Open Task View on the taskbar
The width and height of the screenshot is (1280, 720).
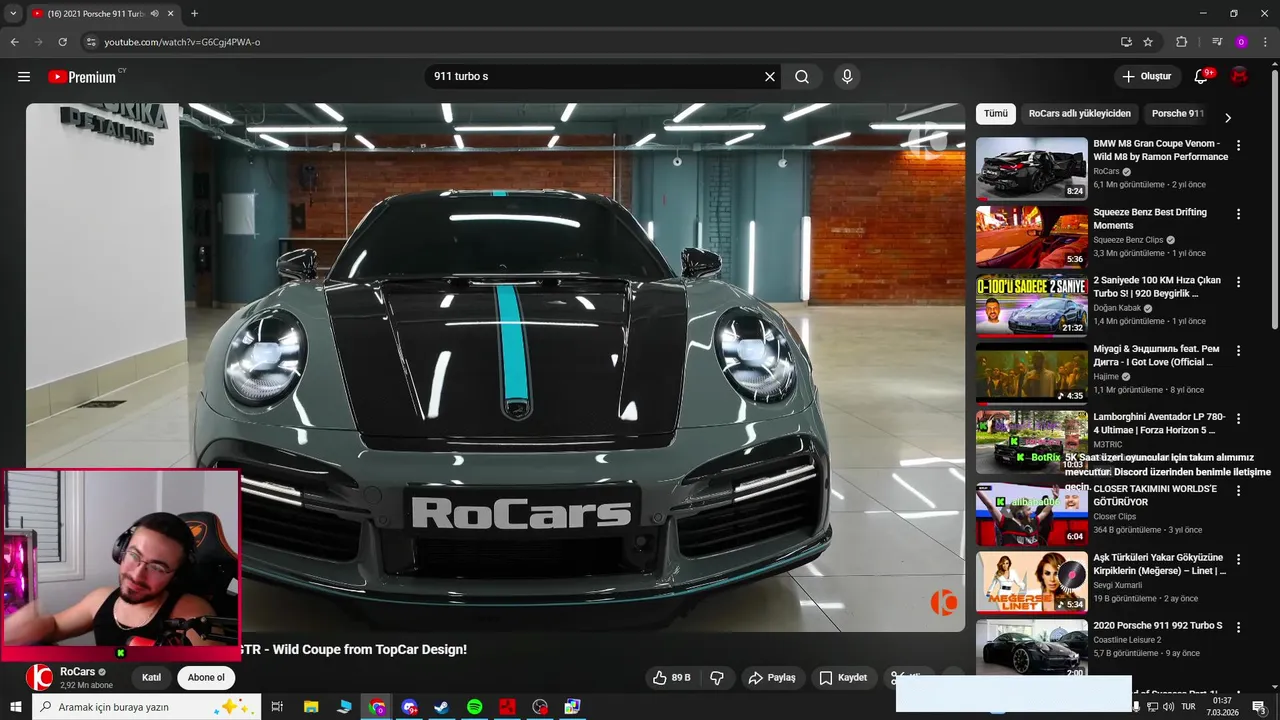tap(277, 707)
